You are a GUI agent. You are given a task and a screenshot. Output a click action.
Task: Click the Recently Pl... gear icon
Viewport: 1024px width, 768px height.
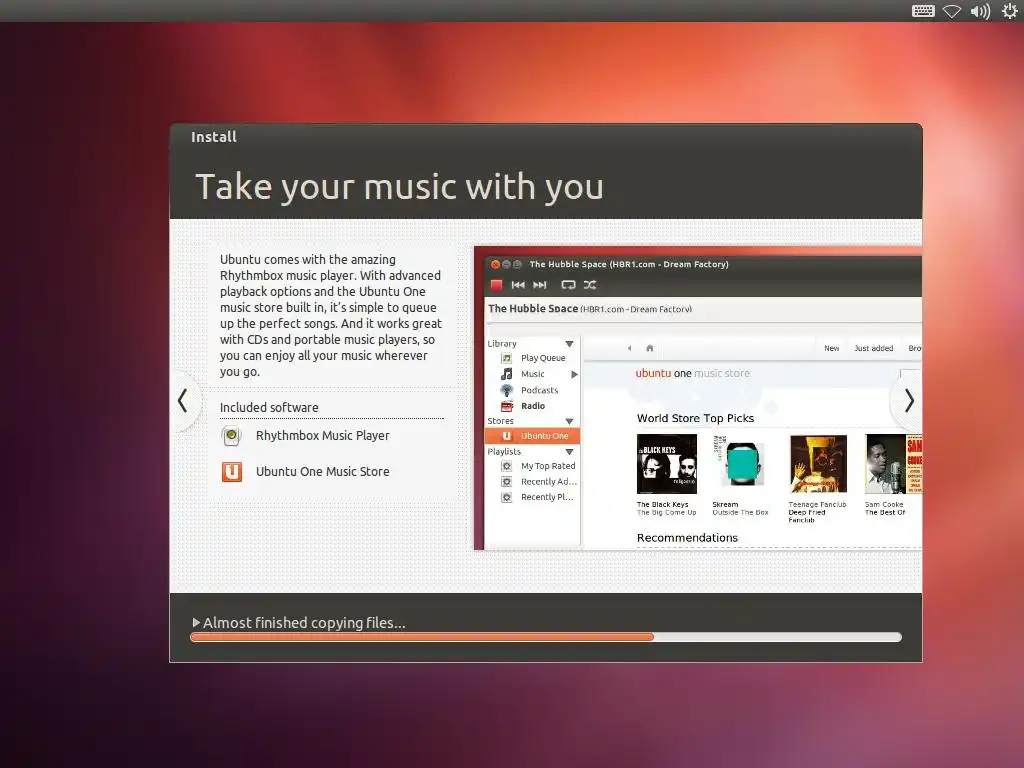(506, 497)
